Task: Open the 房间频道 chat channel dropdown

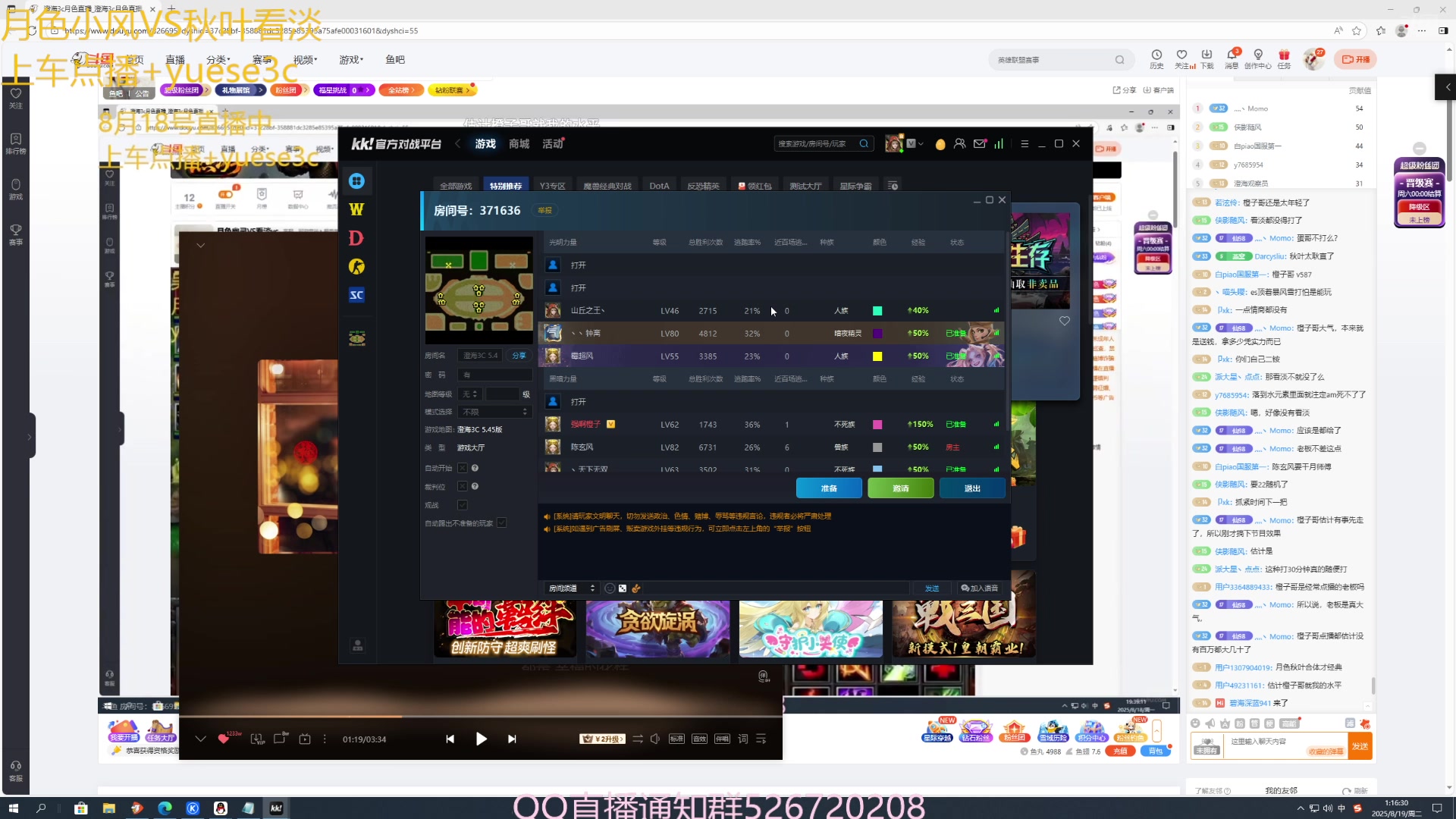Action: pyautogui.click(x=572, y=588)
